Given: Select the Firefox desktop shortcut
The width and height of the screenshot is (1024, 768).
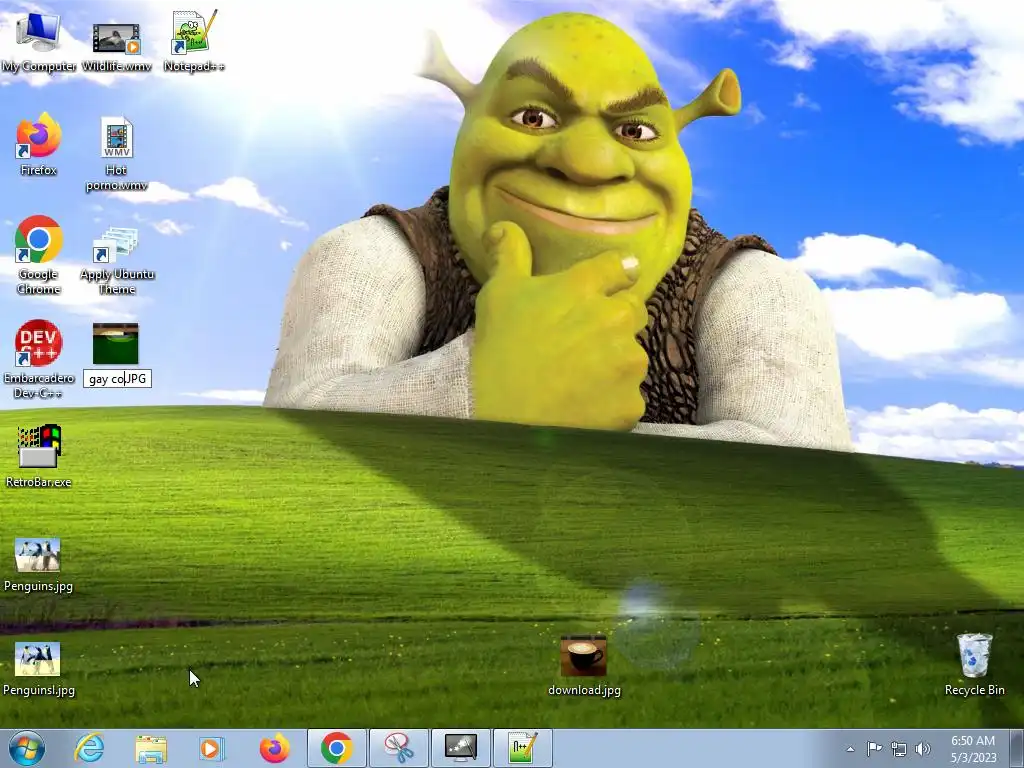Looking at the screenshot, I should coord(39,144).
